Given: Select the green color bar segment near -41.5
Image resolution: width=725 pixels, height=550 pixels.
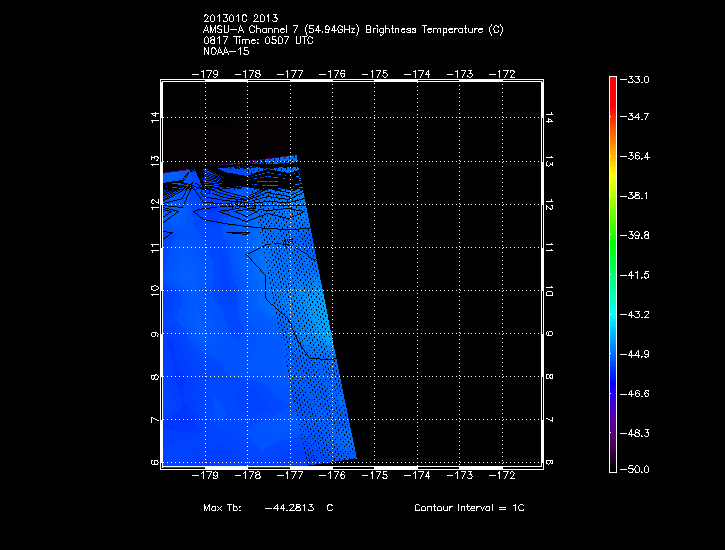Looking at the screenshot, I should pos(613,274).
